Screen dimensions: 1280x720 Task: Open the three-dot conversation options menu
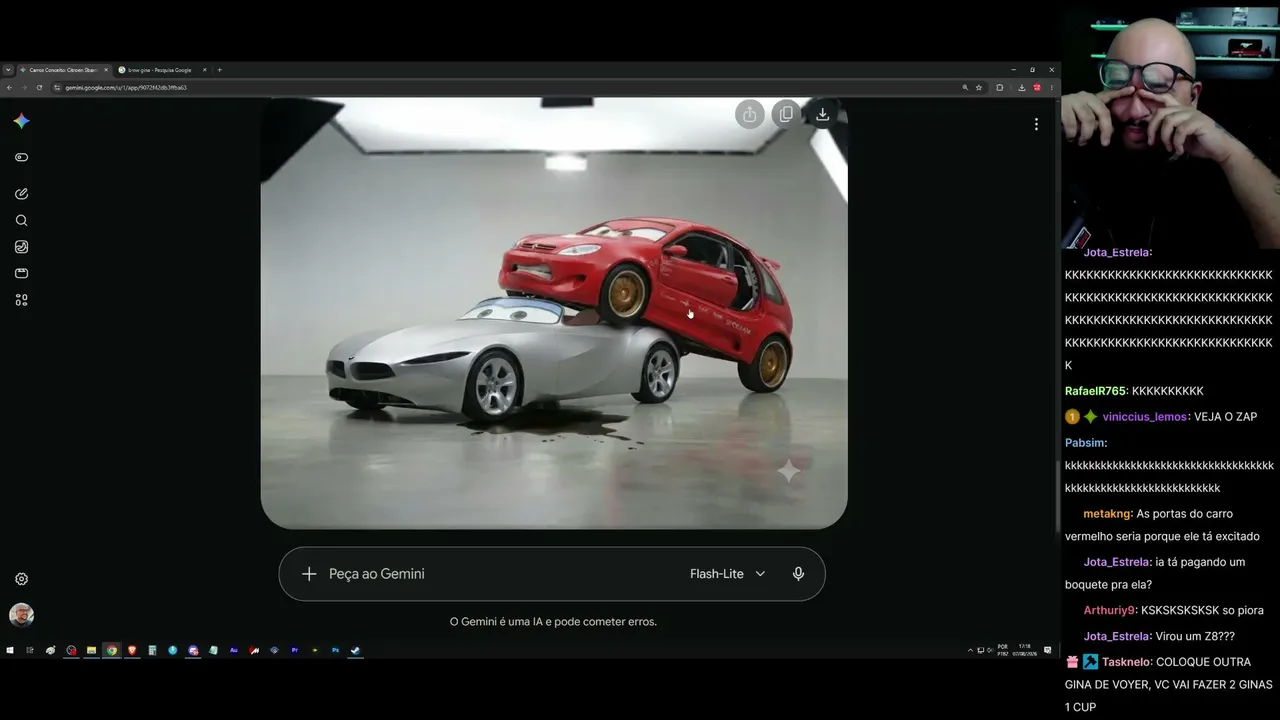point(1036,124)
